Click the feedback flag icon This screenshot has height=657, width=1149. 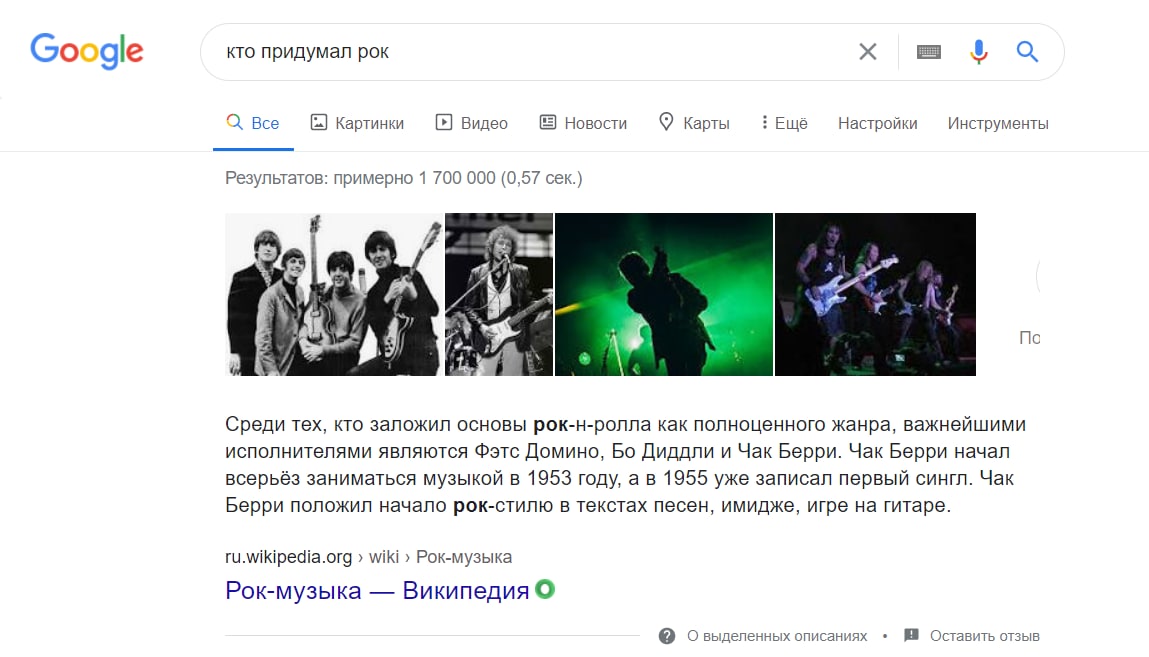[x=912, y=635]
